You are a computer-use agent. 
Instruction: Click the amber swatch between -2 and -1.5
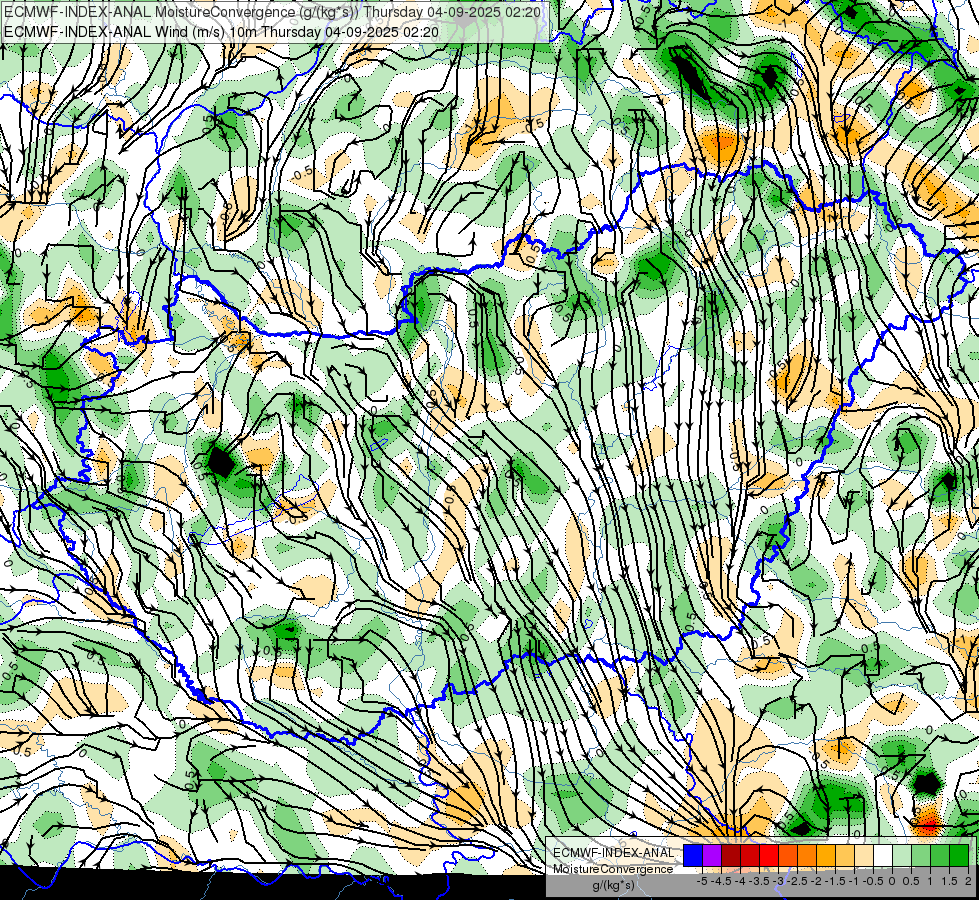[826, 855]
